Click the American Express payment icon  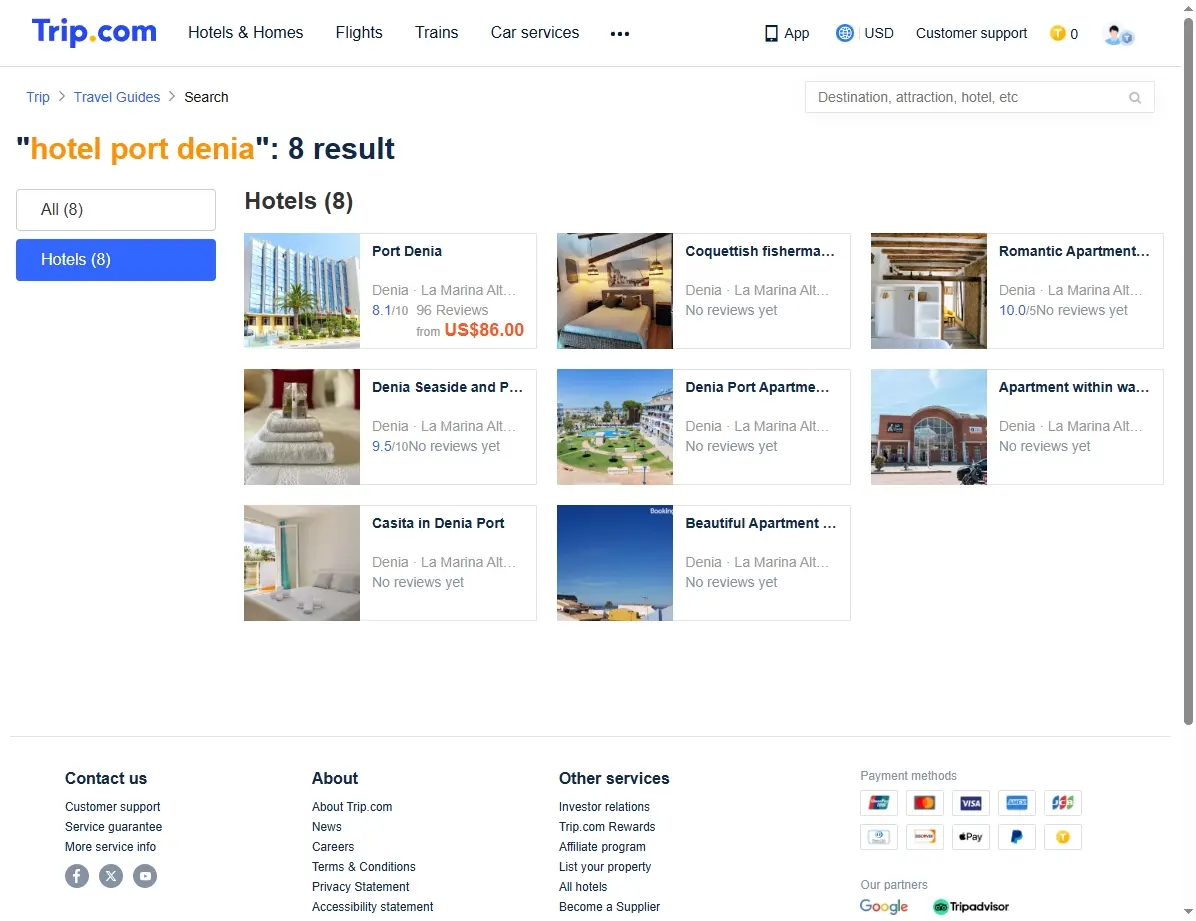pos(1017,803)
